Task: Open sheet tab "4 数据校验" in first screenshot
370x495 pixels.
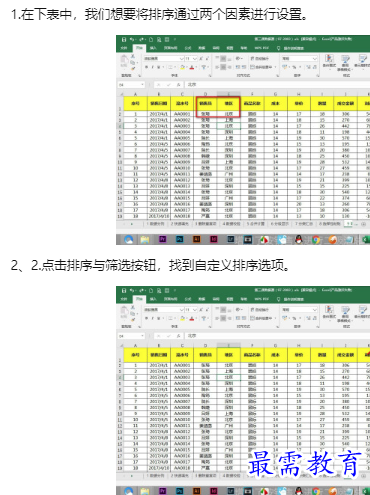Action: click(231, 224)
